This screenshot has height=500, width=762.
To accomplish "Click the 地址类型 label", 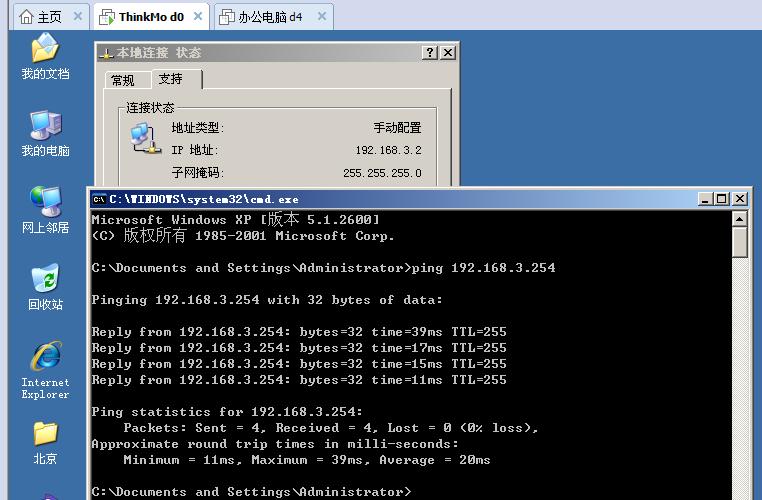I will (x=197, y=128).
